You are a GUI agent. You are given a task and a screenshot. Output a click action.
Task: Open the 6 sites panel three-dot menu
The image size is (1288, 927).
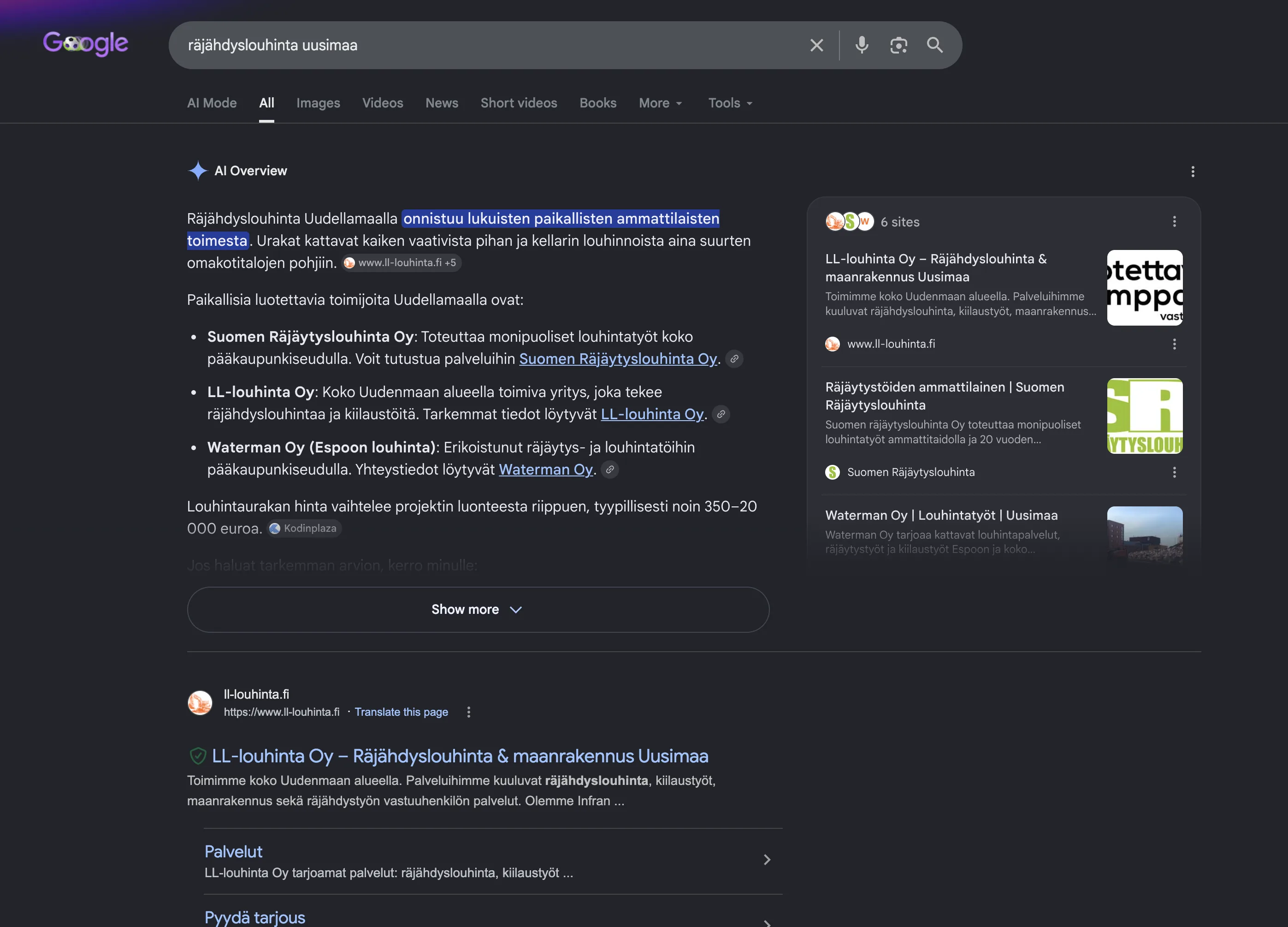point(1175,221)
